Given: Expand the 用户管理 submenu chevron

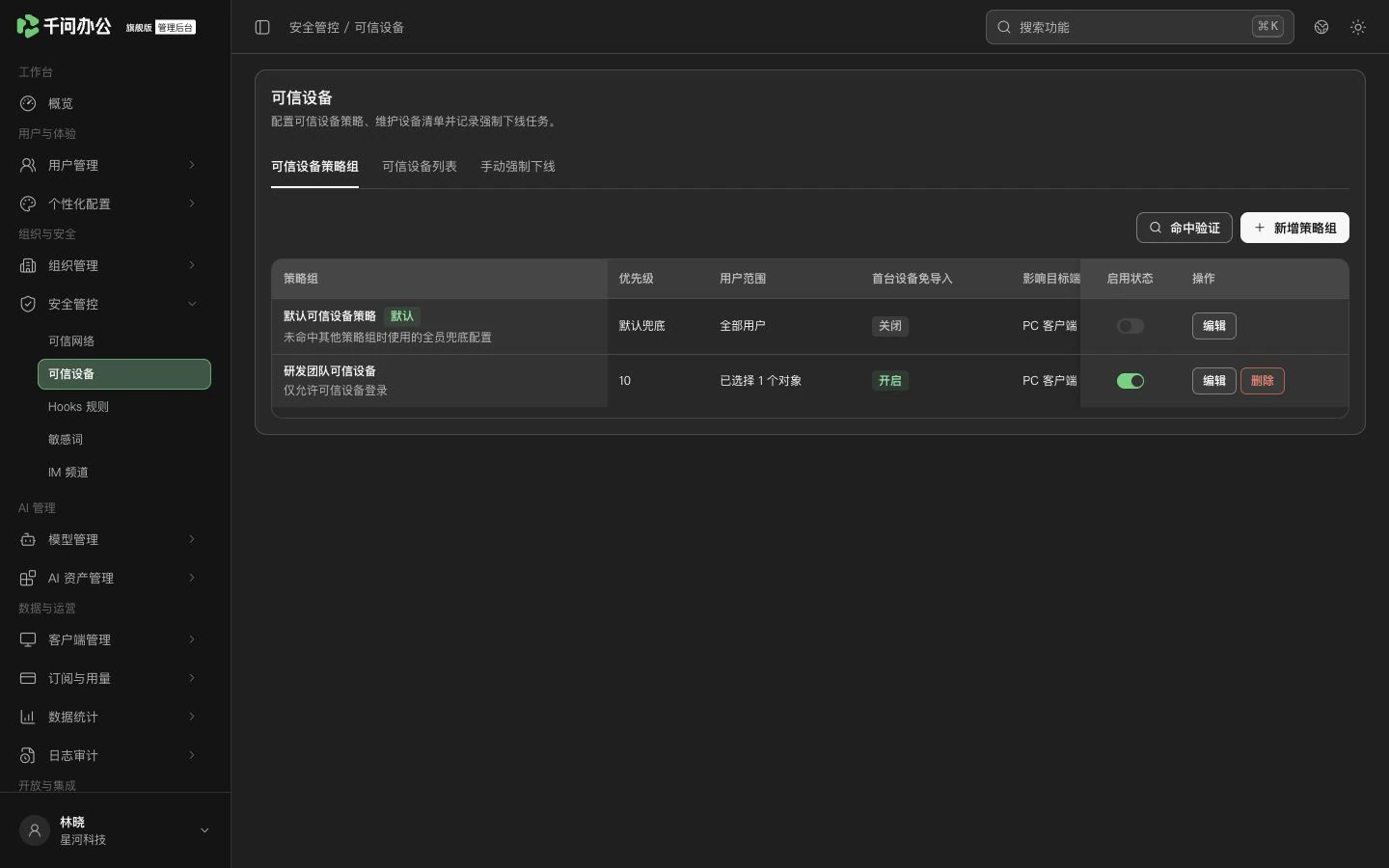Looking at the screenshot, I should pos(192,165).
